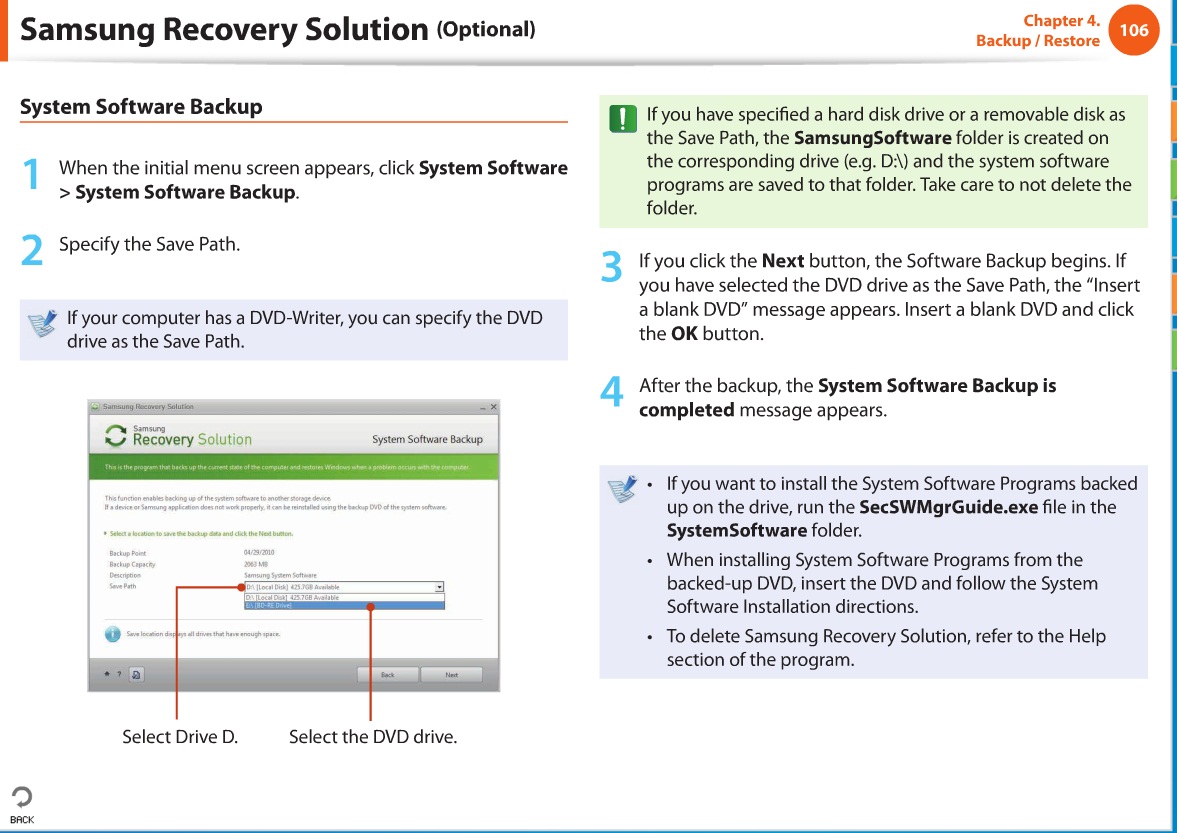
Task: Click the title bar app icon of Samsung Recovery Solution
Action: point(95,407)
